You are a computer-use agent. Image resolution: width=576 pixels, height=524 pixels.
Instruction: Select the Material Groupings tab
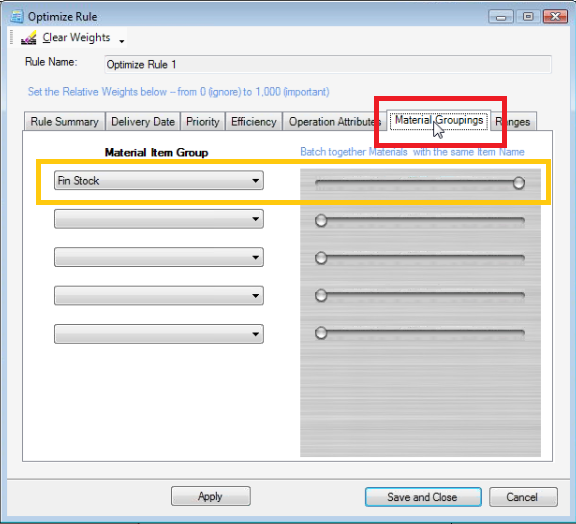point(439,120)
